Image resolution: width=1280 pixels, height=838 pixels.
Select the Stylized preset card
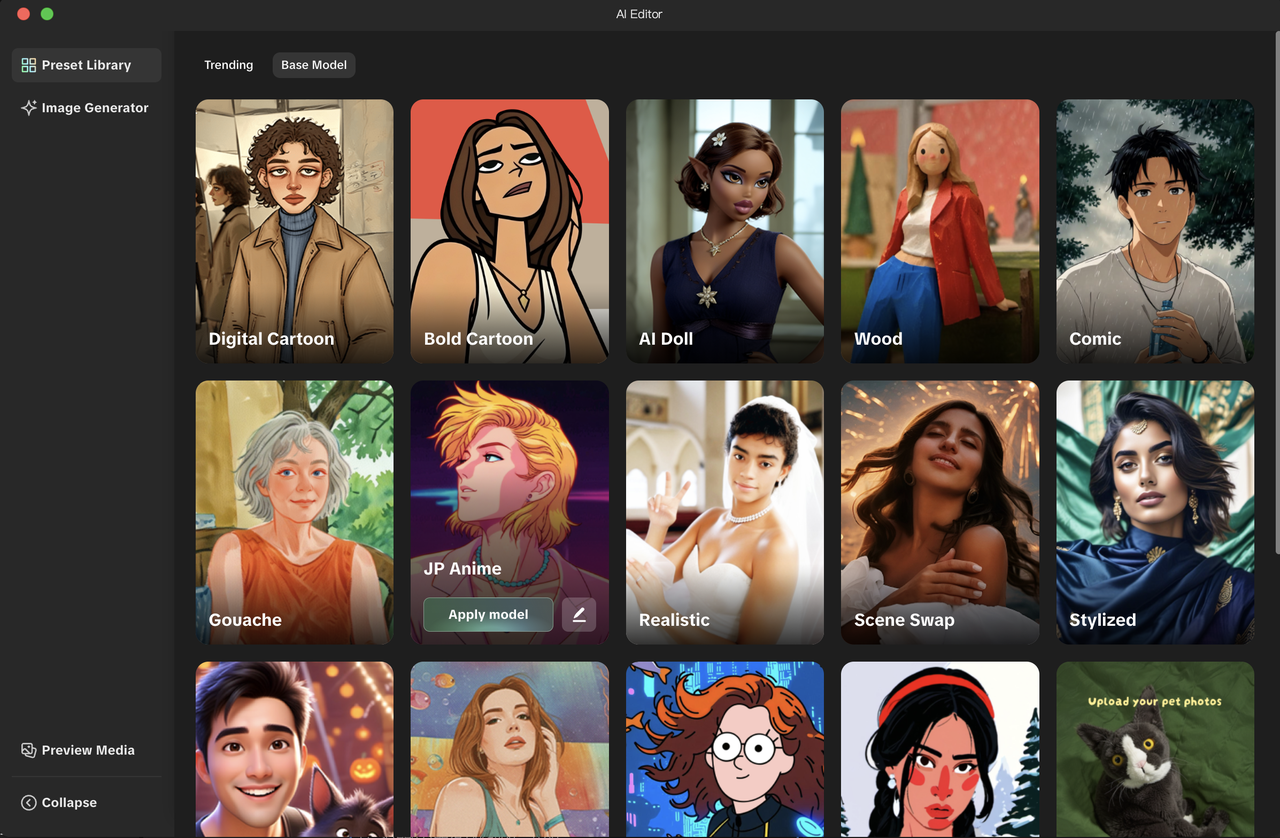tap(1155, 512)
